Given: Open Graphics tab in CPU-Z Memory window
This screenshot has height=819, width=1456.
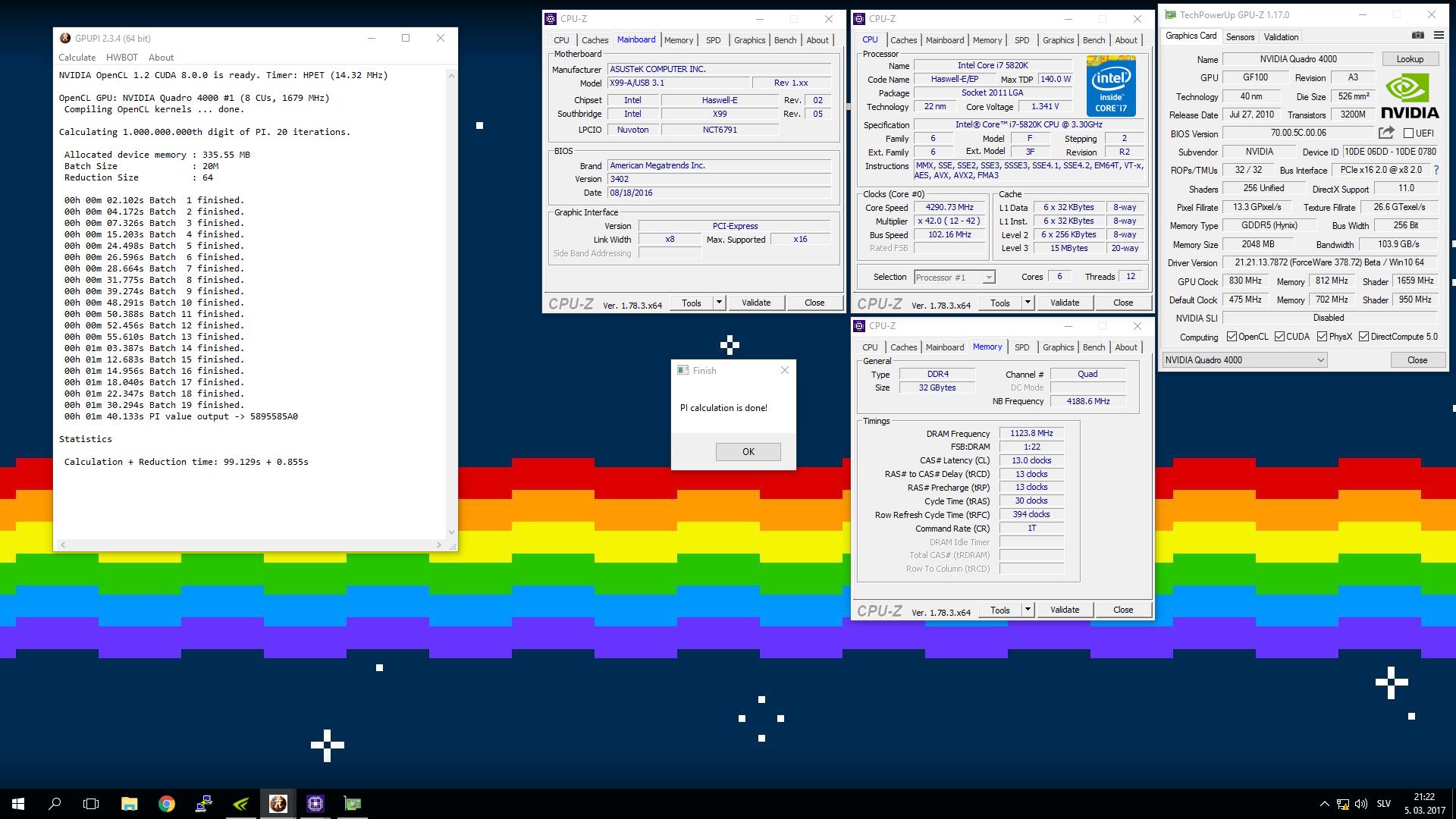Looking at the screenshot, I should pyautogui.click(x=1058, y=347).
